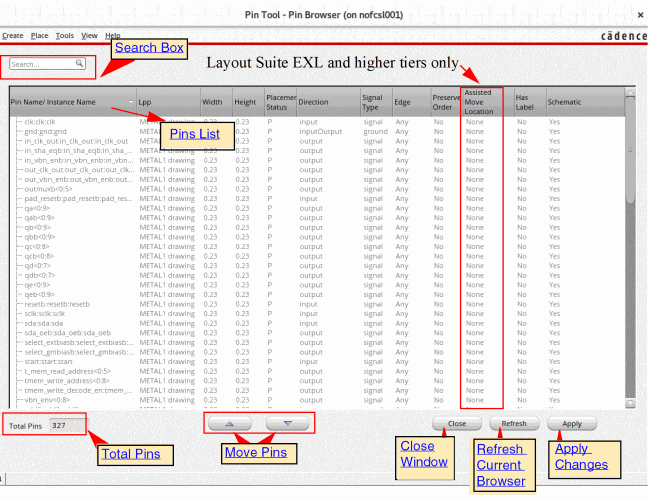Sort by Pin Name/Instance Name column header
The image size is (648, 499).
(73, 102)
